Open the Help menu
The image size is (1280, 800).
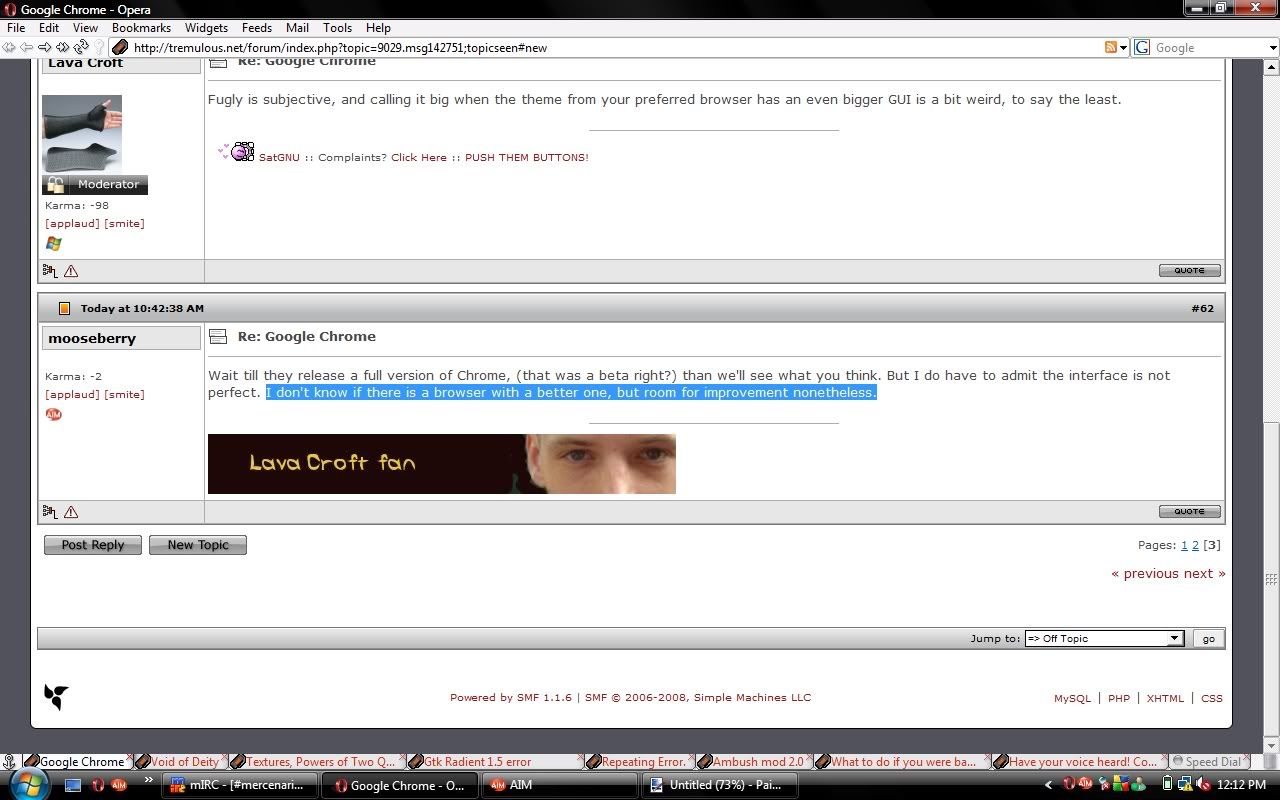tap(378, 27)
